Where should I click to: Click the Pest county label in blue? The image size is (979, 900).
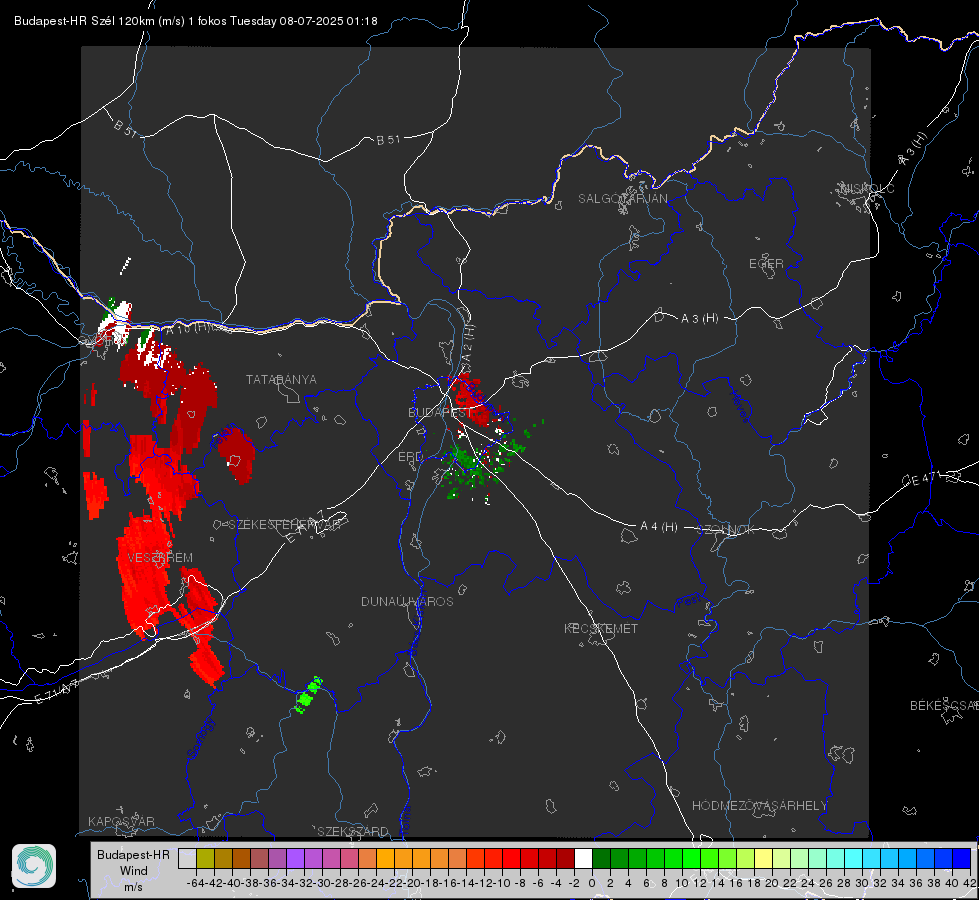click(x=687, y=602)
